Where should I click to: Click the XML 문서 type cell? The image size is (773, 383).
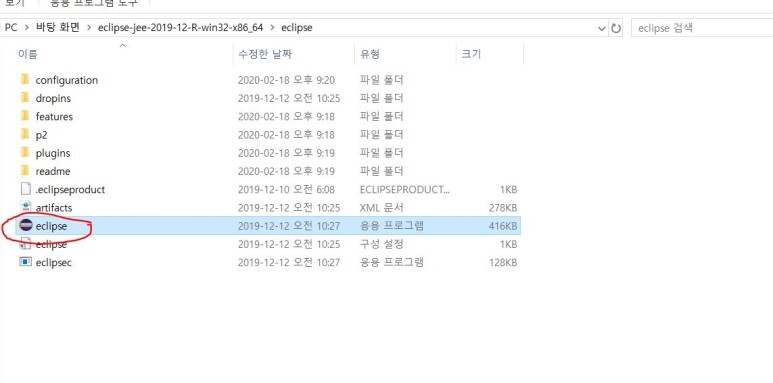pyautogui.click(x=382, y=208)
